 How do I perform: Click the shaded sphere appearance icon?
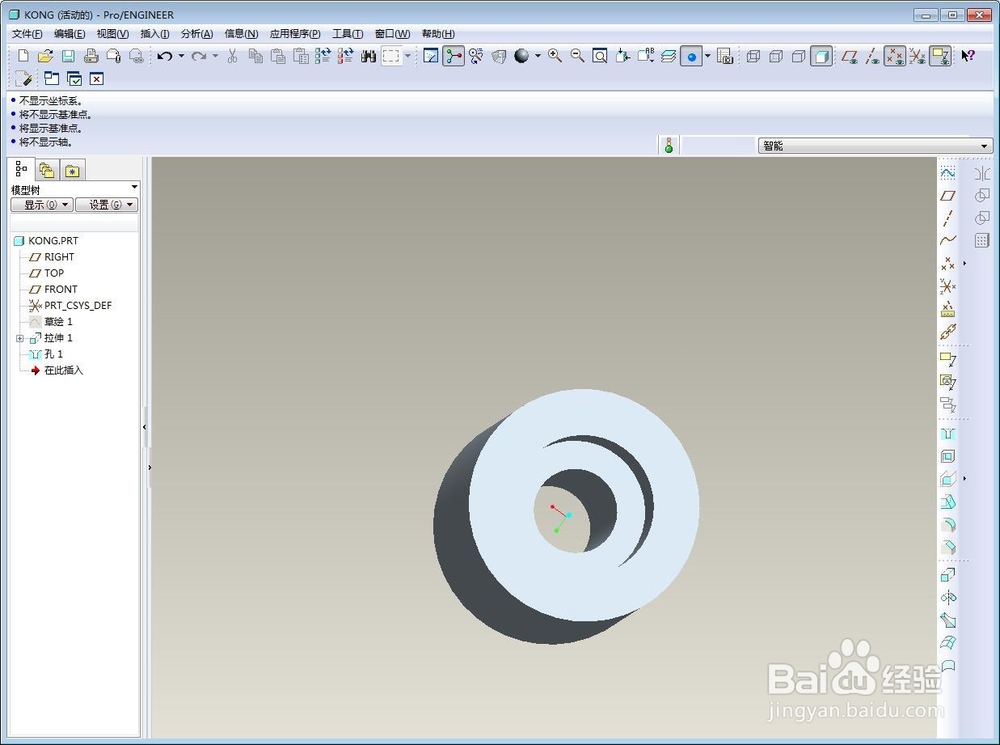522,56
